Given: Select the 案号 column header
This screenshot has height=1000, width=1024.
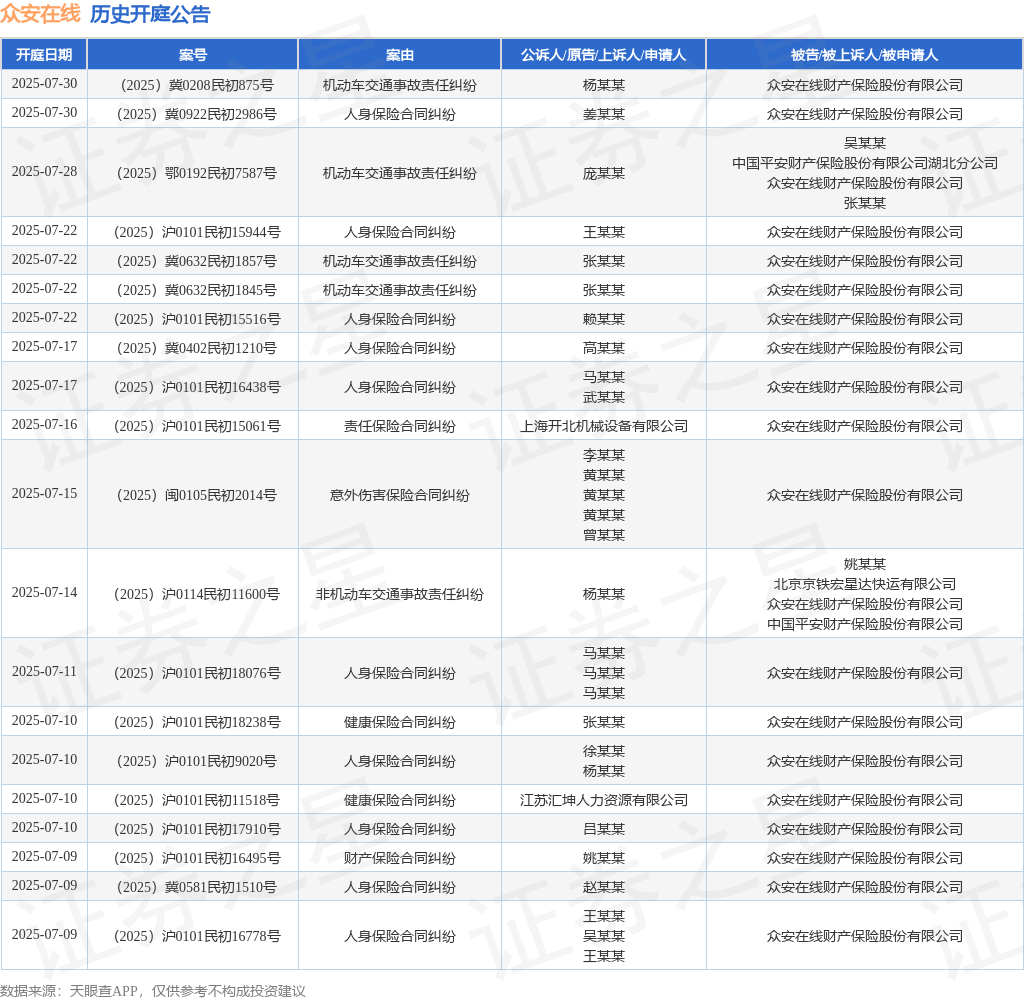Looking at the screenshot, I should pos(193,55).
